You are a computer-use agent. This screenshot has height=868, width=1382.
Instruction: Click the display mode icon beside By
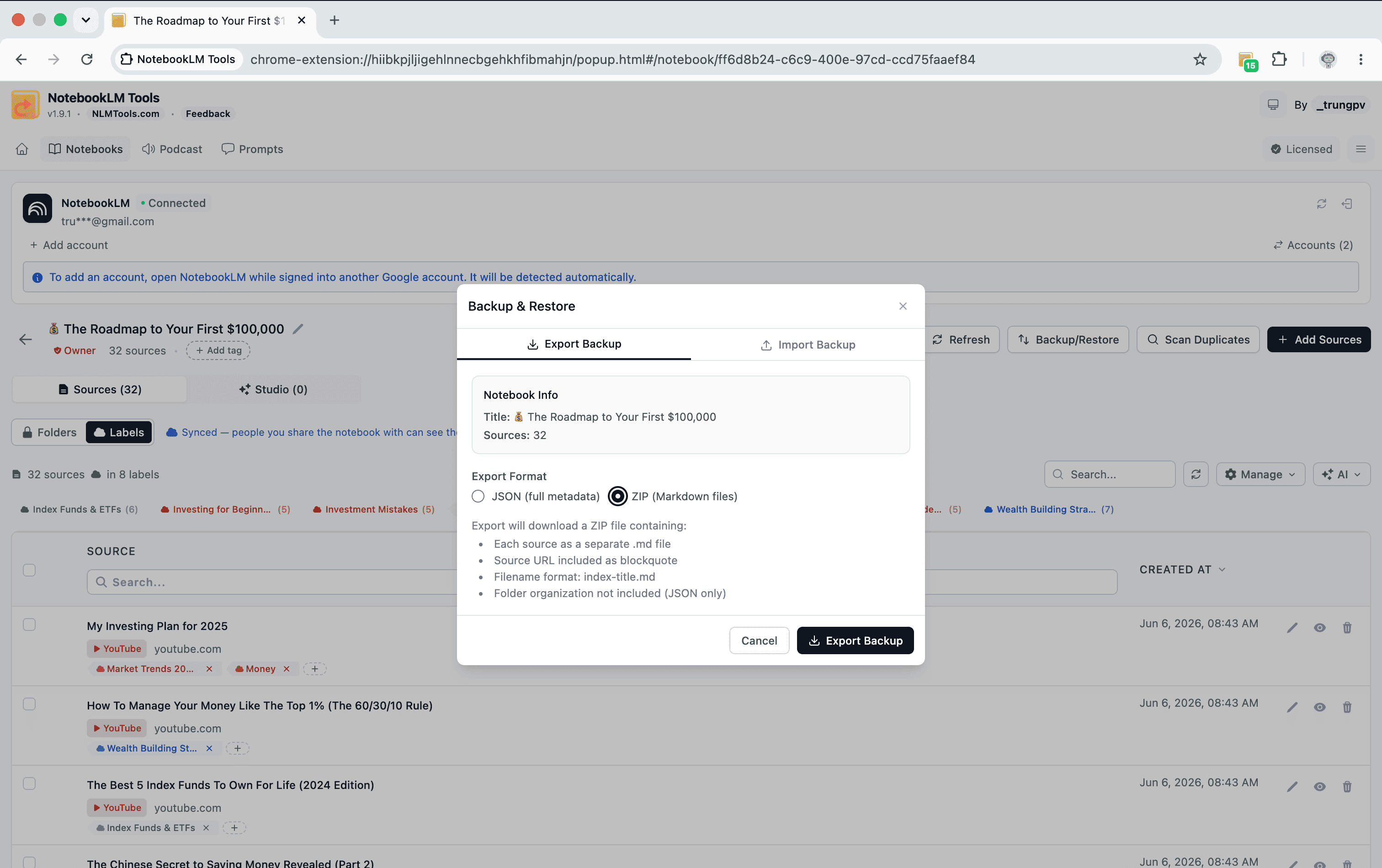1272,105
